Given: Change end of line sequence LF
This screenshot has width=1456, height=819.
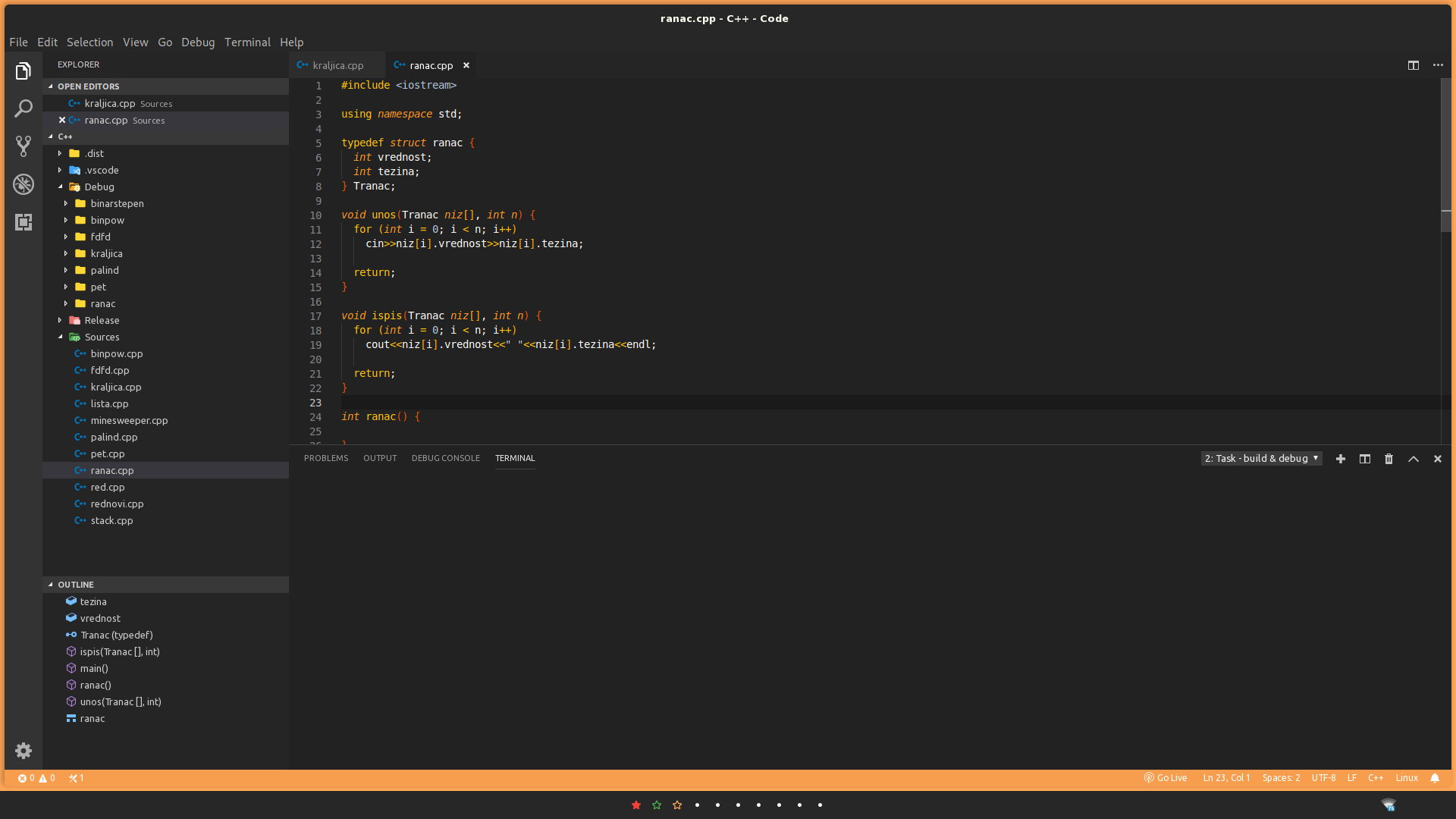Looking at the screenshot, I should 1351,778.
